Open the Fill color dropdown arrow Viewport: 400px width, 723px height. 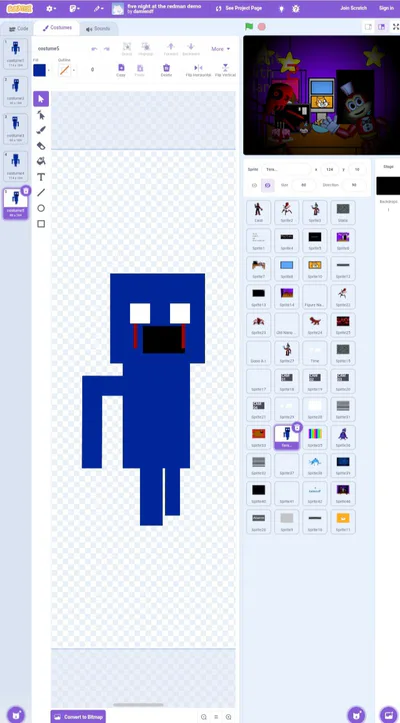coord(49,71)
